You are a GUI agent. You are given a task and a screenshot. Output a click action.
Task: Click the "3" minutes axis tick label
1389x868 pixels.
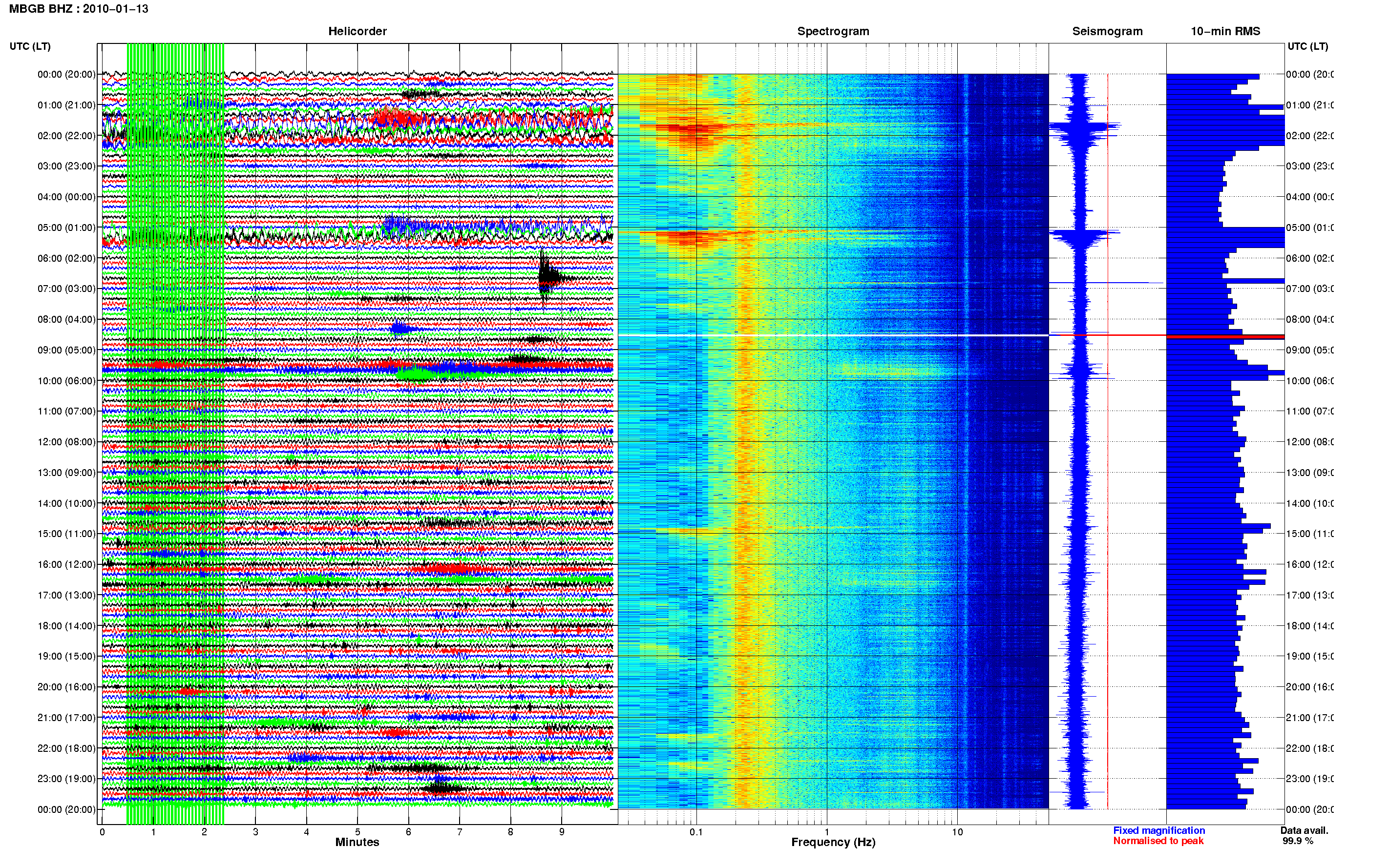(x=255, y=832)
